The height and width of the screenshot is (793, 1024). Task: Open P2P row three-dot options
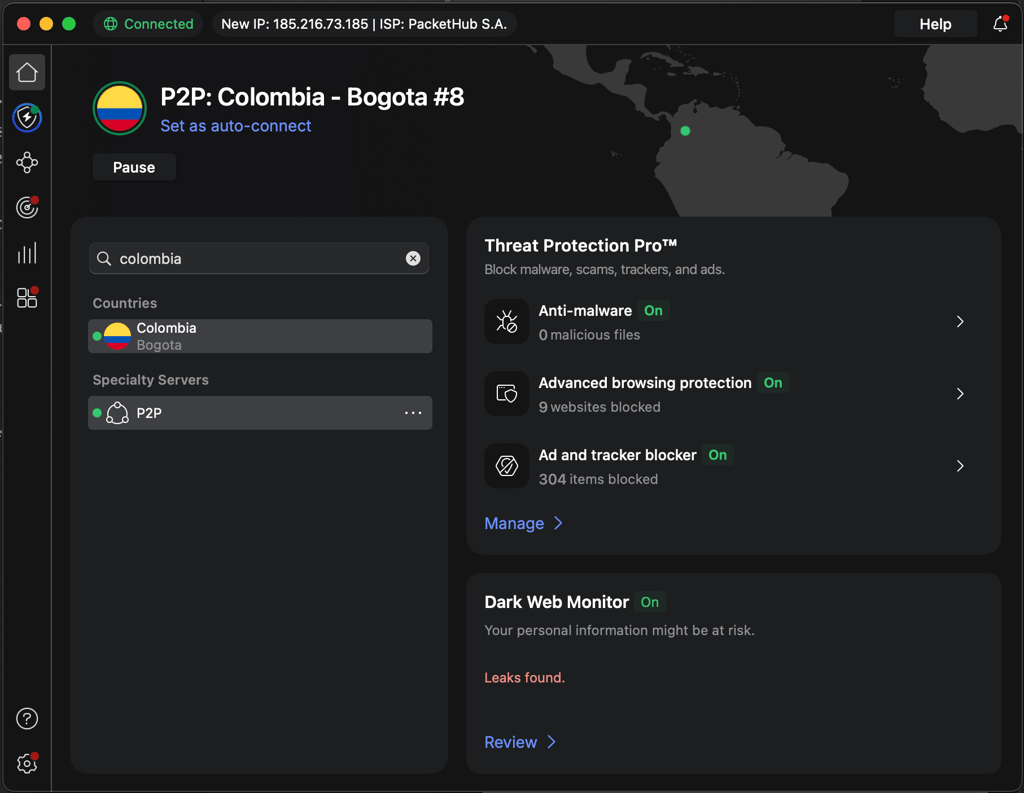413,413
